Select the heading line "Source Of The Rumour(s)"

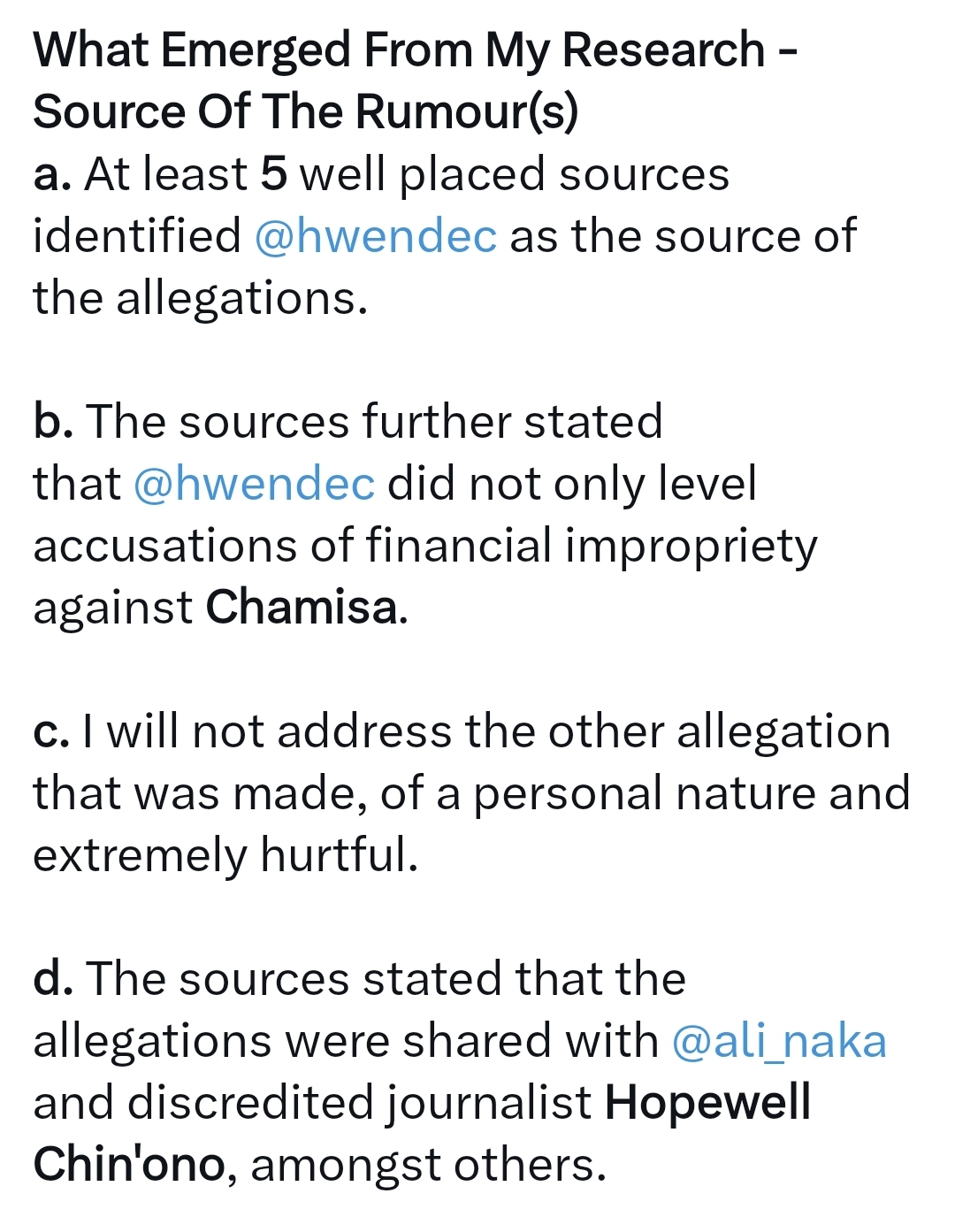[x=306, y=112]
